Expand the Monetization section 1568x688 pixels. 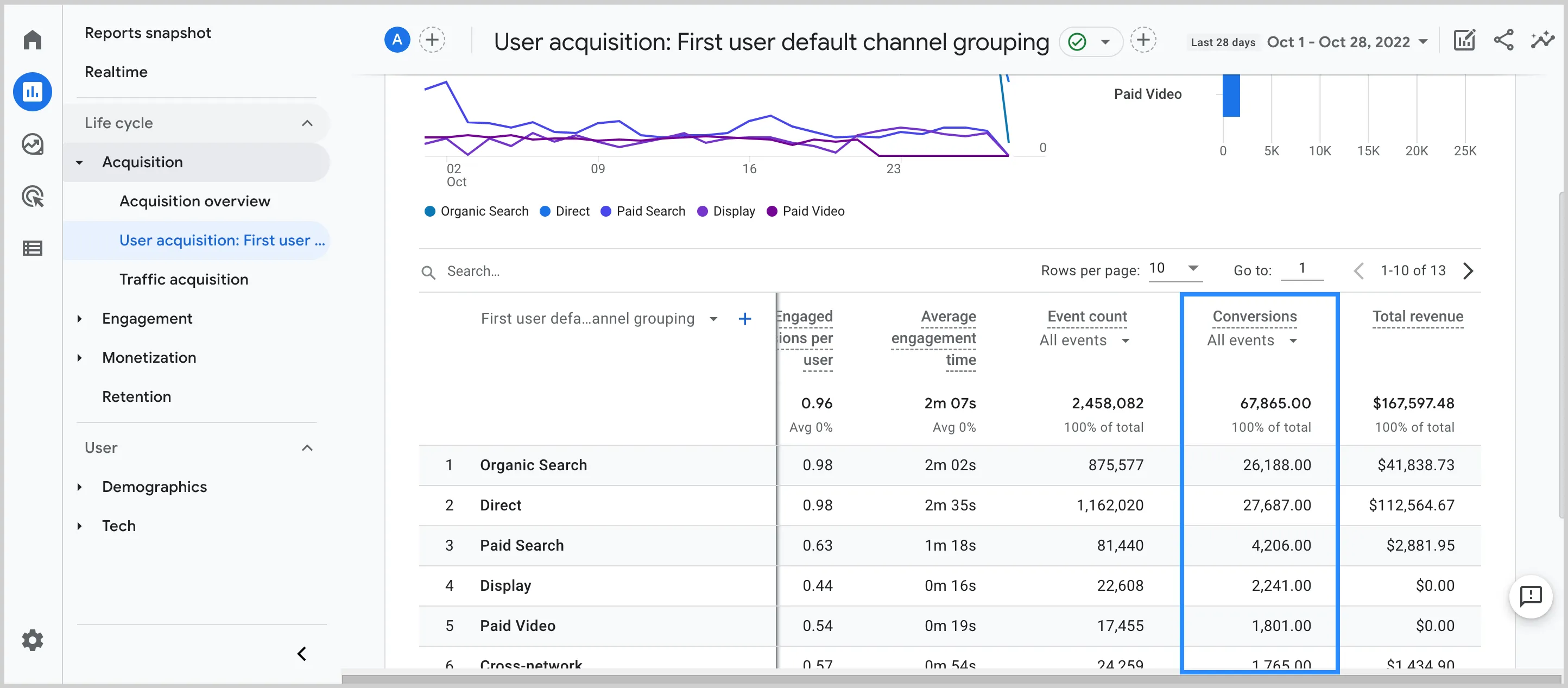pyautogui.click(x=79, y=358)
